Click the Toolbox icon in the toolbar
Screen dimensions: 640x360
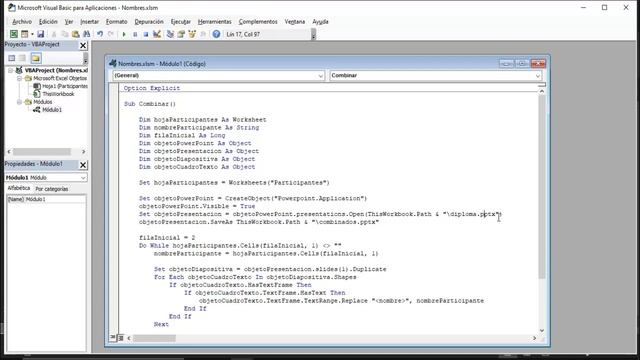click(x=203, y=34)
